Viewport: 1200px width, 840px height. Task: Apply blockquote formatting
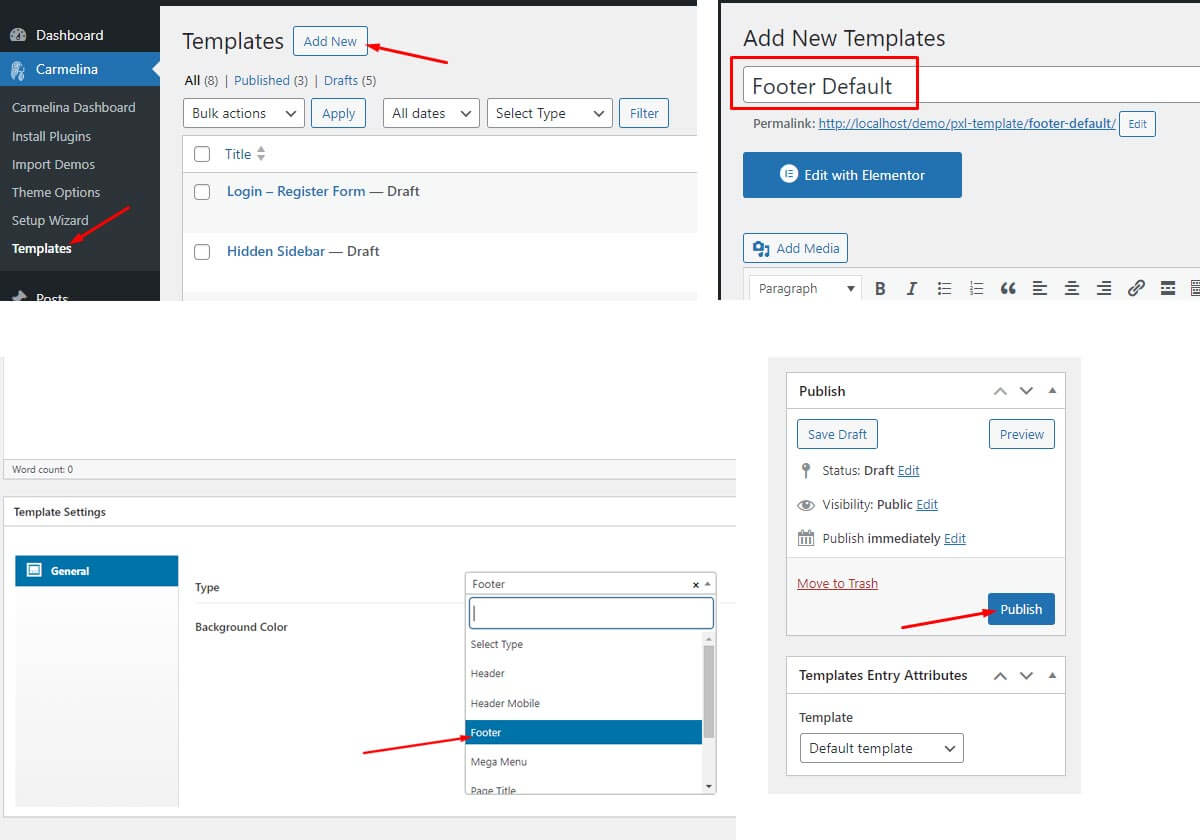(1008, 289)
